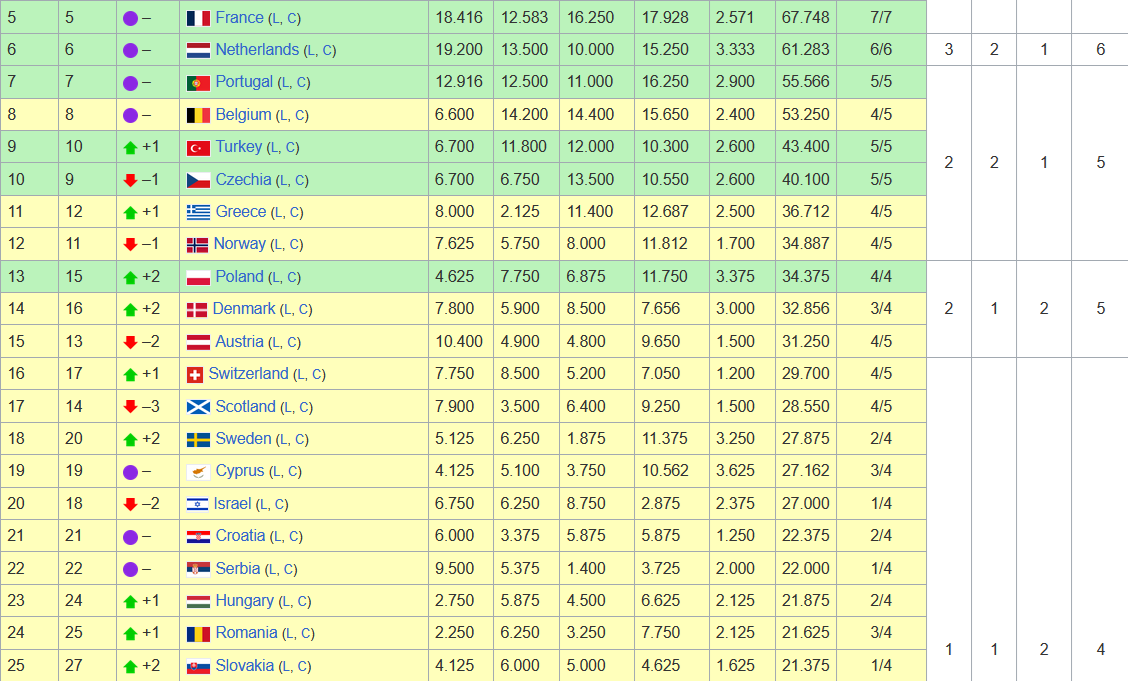Open the Belgium country link

pyautogui.click(x=243, y=114)
